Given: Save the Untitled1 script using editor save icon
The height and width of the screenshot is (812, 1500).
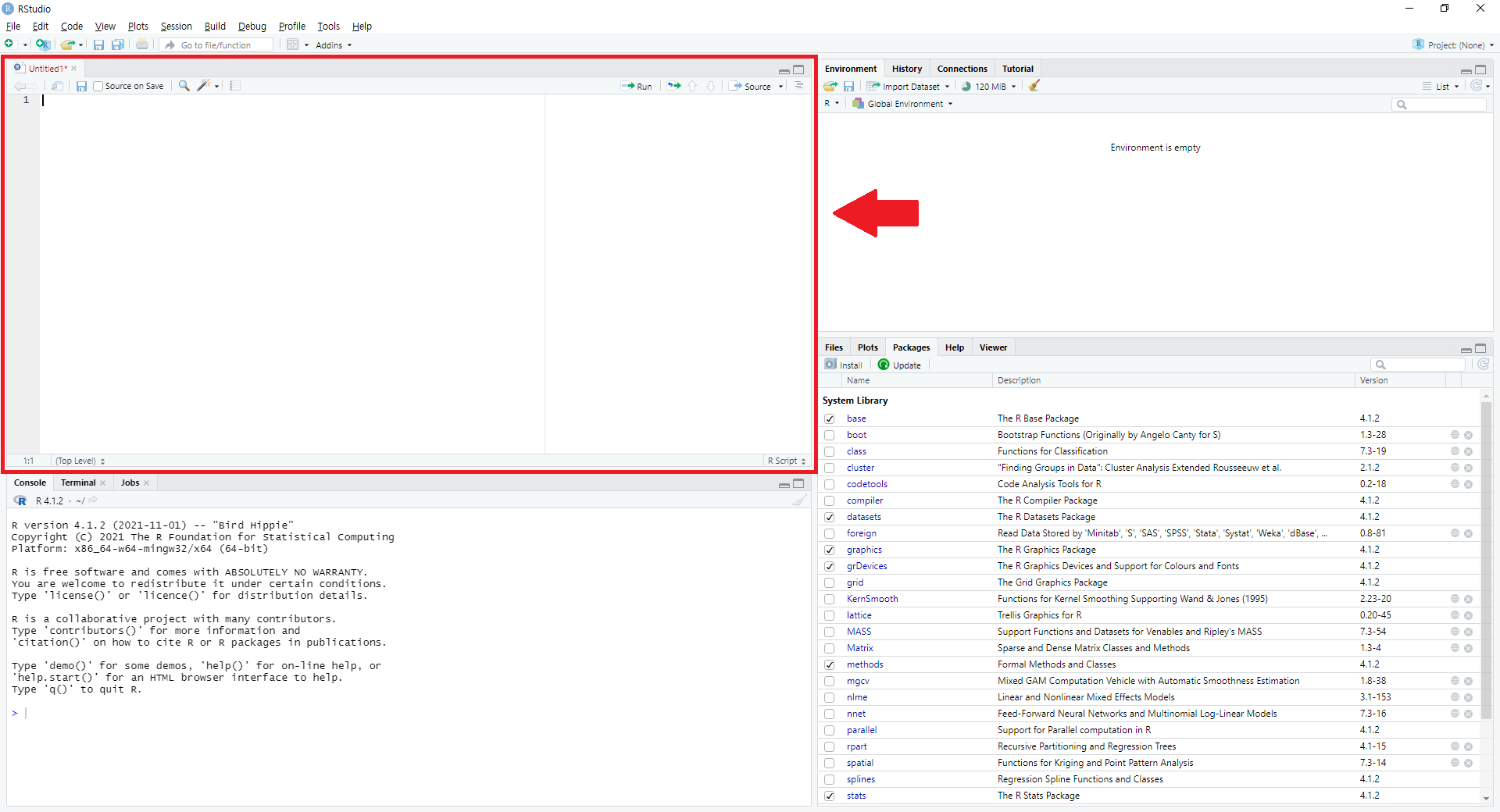Looking at the screenshot, I should click(81, 86).
